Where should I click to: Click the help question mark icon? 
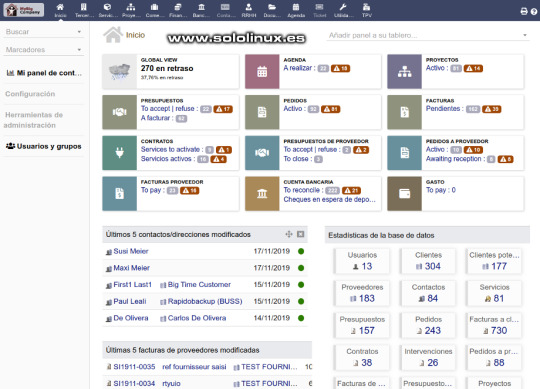[534, 11]
